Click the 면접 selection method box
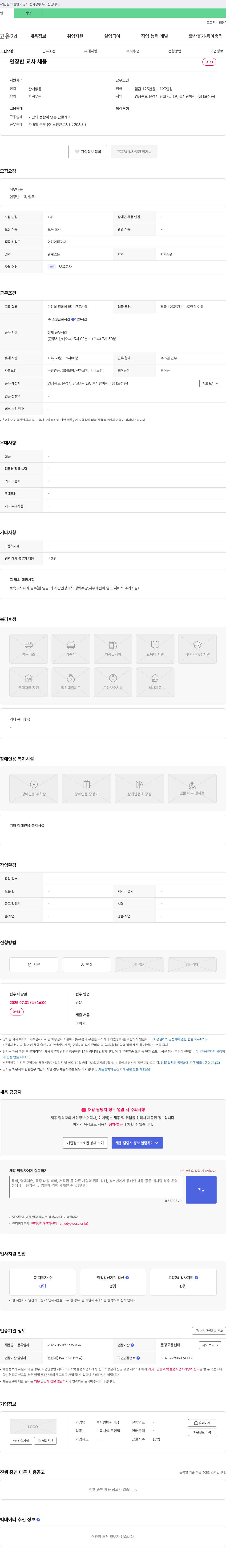This screenshot has height=1568, width=226. click(x=86, y=965)
